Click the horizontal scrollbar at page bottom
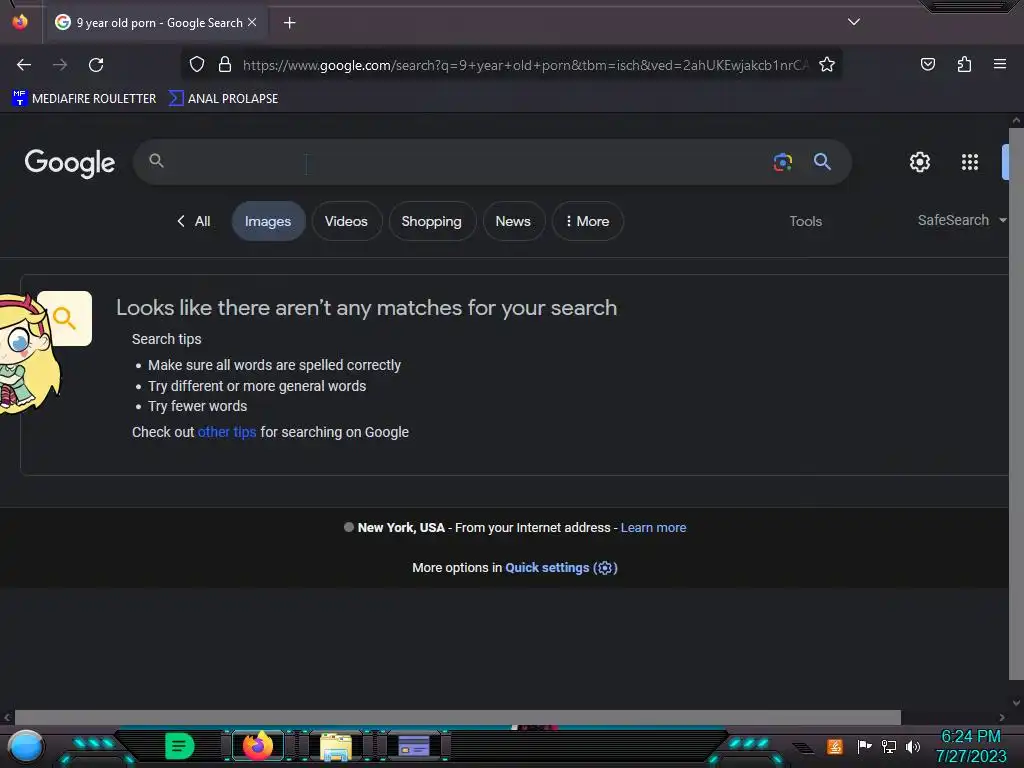 pos(457,717)
